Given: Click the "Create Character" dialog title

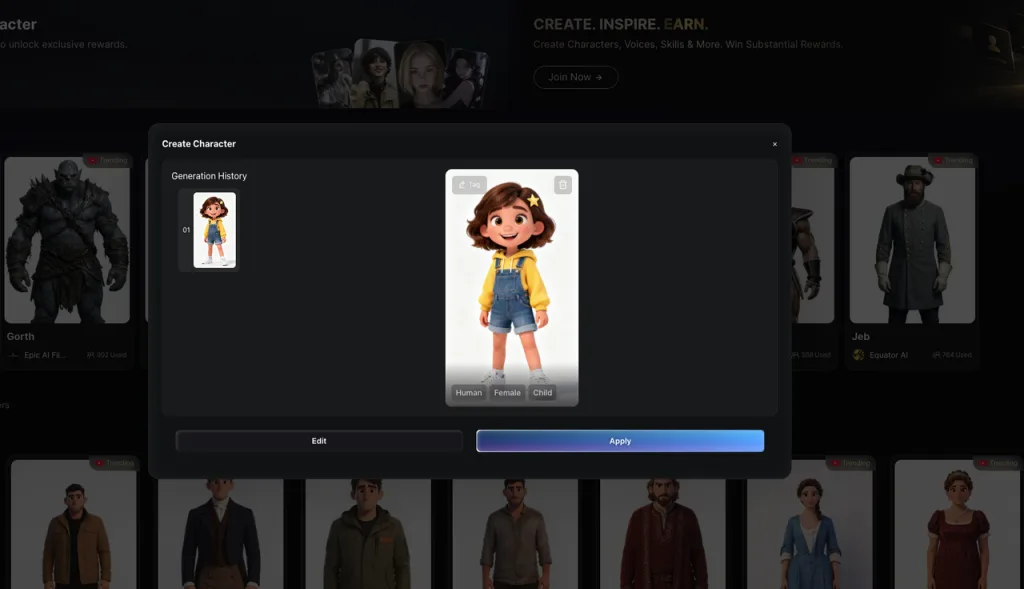Looking at the screenshot, I should [x=199, y=144].
